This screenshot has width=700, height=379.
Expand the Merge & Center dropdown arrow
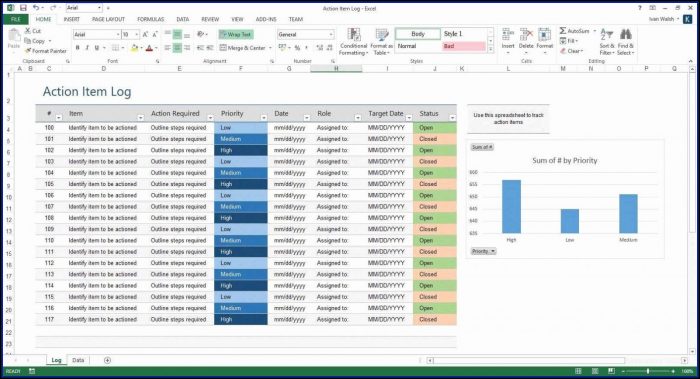pyautogui.click(x=271, y=48)
